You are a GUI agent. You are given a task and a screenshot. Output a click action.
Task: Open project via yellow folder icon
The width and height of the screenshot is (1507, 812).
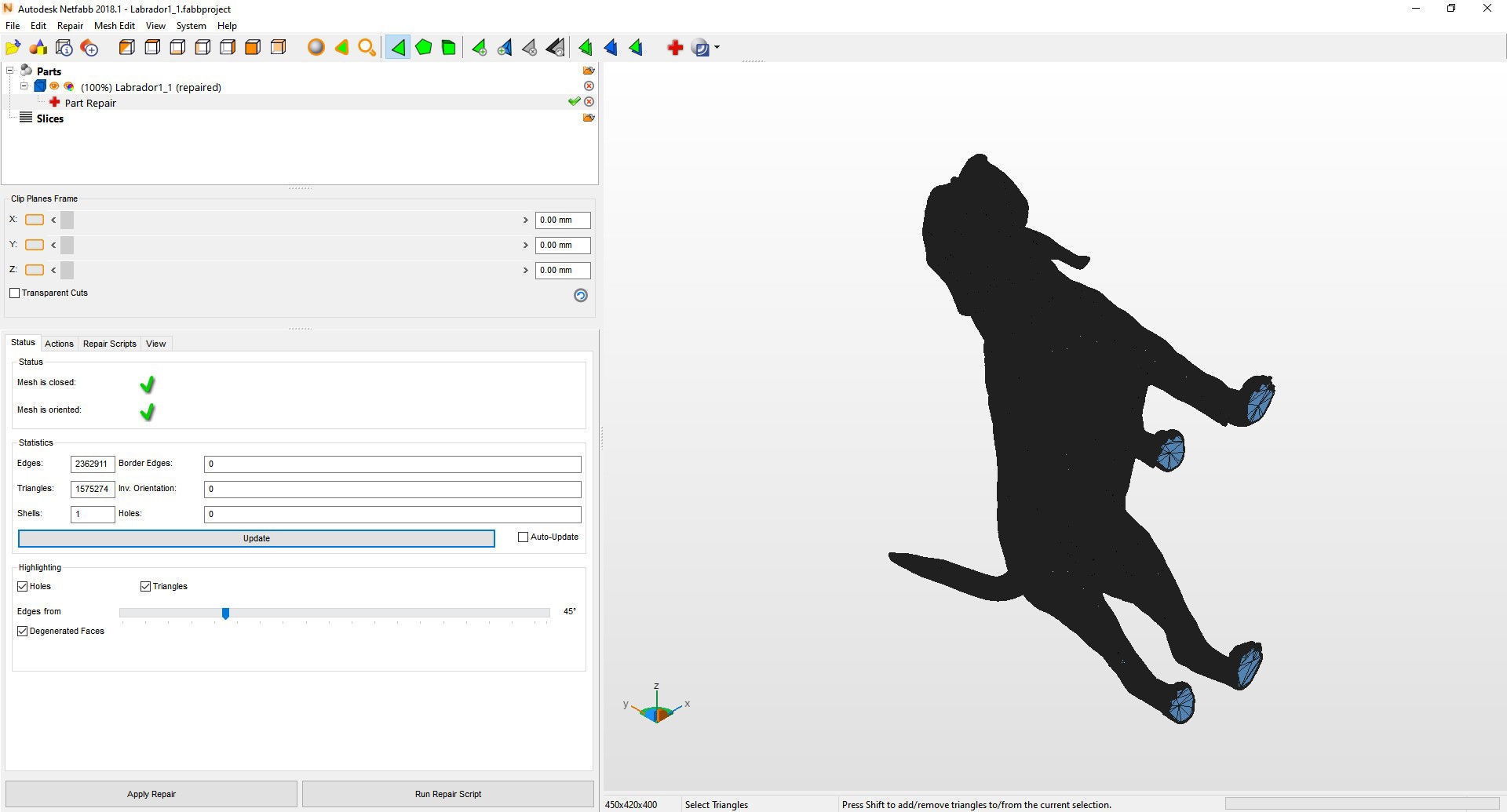[x=13, y=48]
